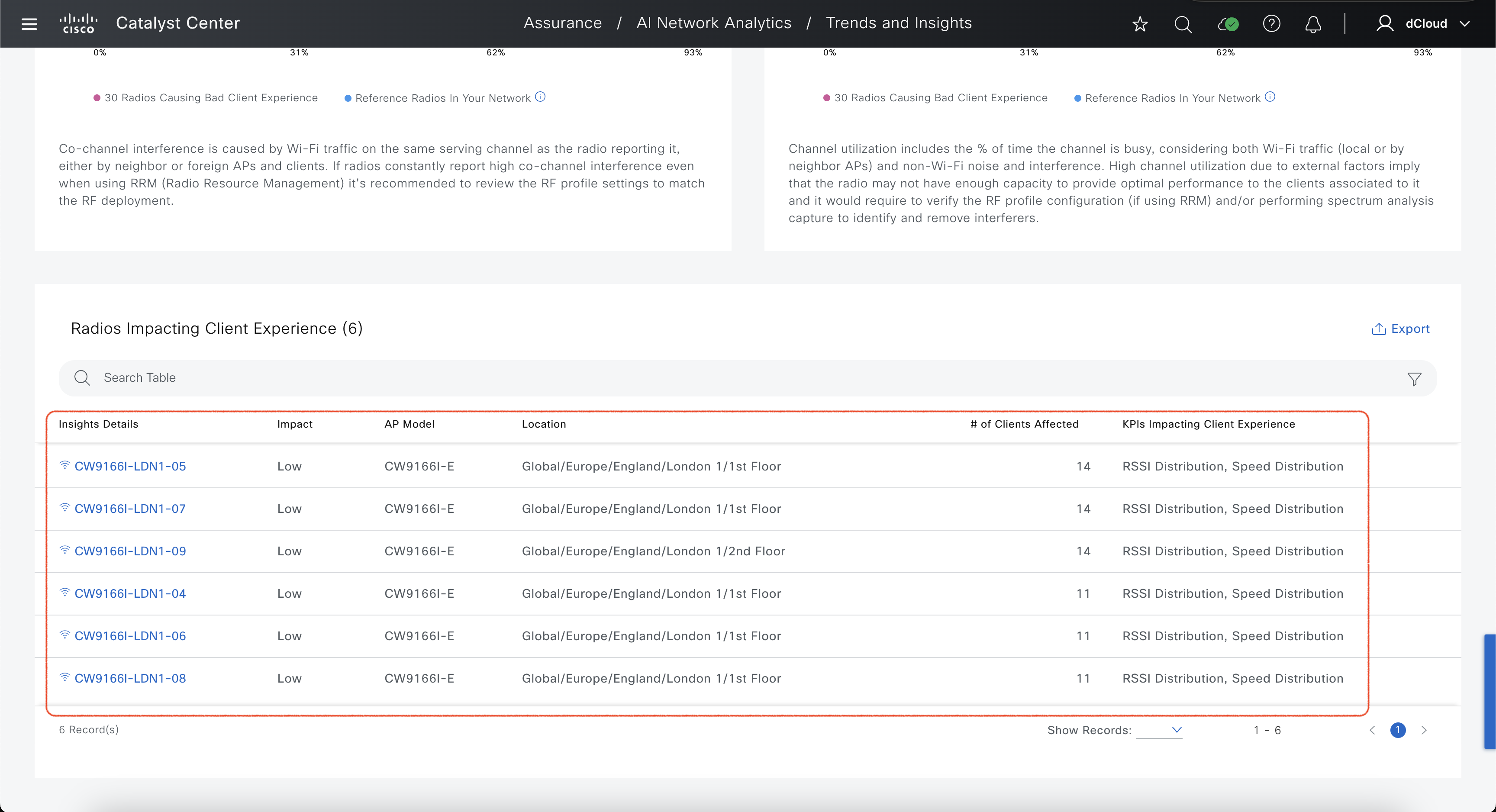Sort by Impact column header
The width and height of the screenshot is (1496, 812).
tap(295, 424)
